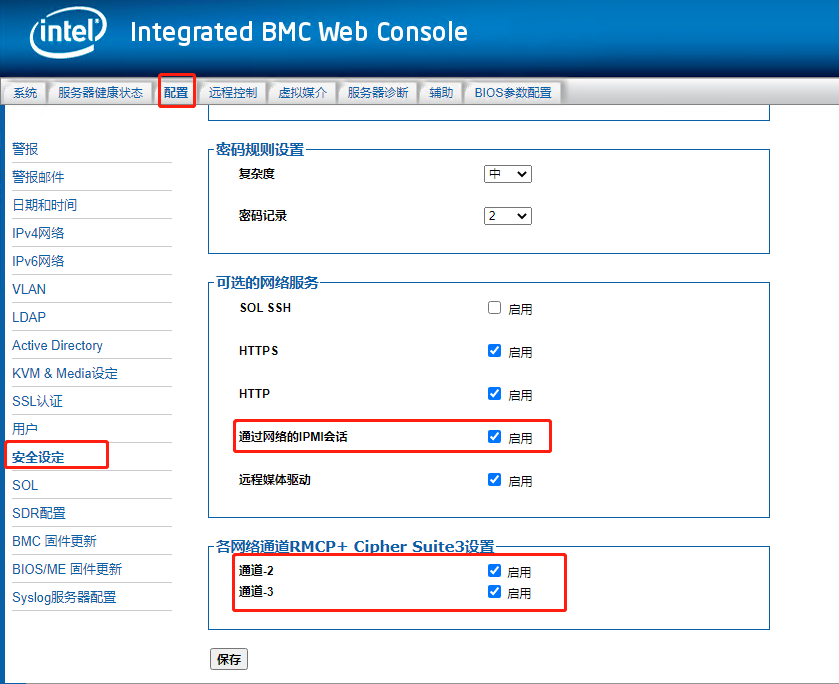The width and height of the screenshot is (839, 684).
Task: Open Syslog服务器配置 sidebar link
Action: [x=64, y=597]
